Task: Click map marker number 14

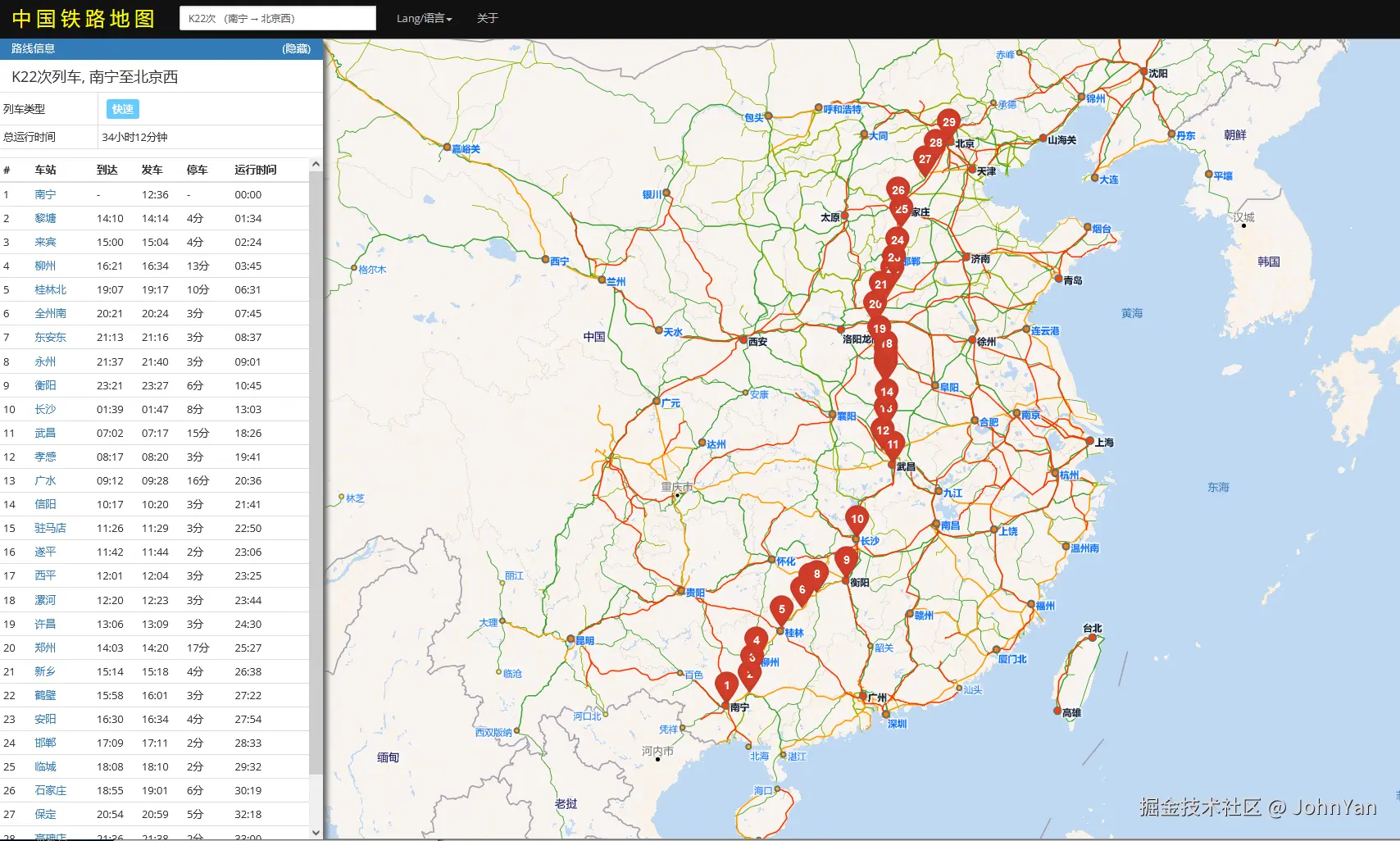Action: click(x=887, y=393)
